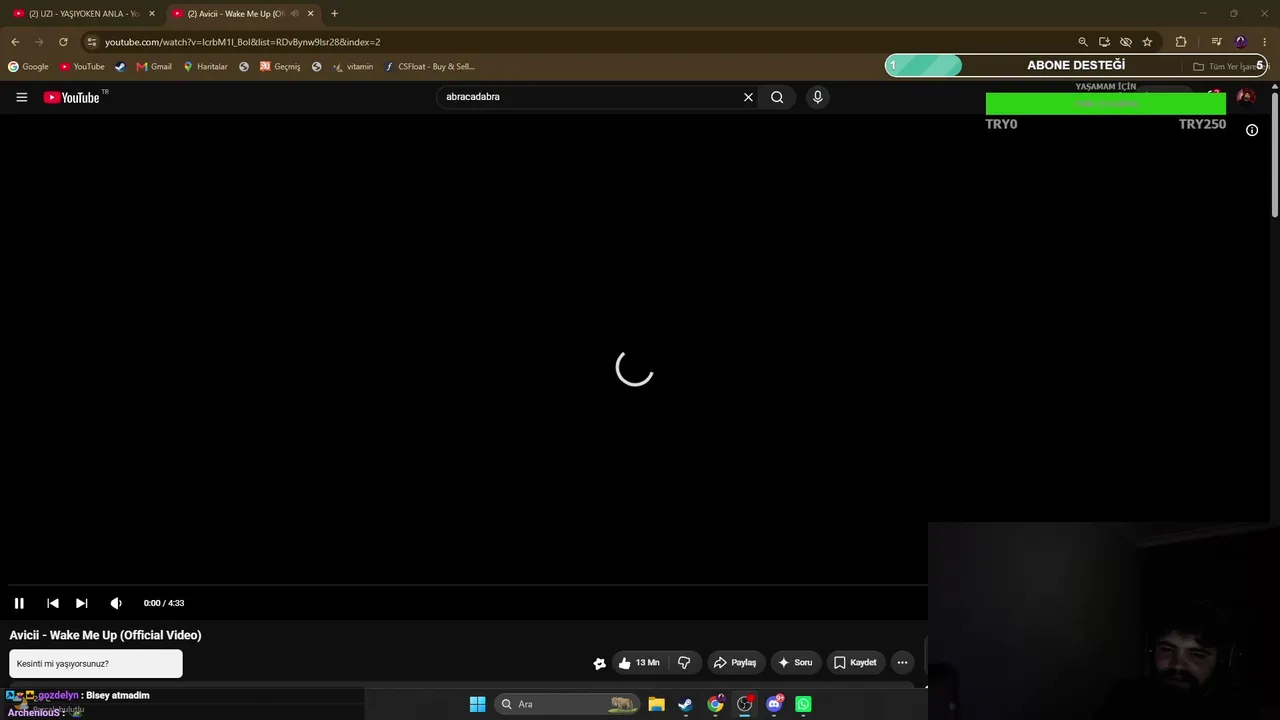The width and height of the screenshot is (1280, 720).
Task: Open the OBS icon on the taskbar
Action: tap(745, 704)
